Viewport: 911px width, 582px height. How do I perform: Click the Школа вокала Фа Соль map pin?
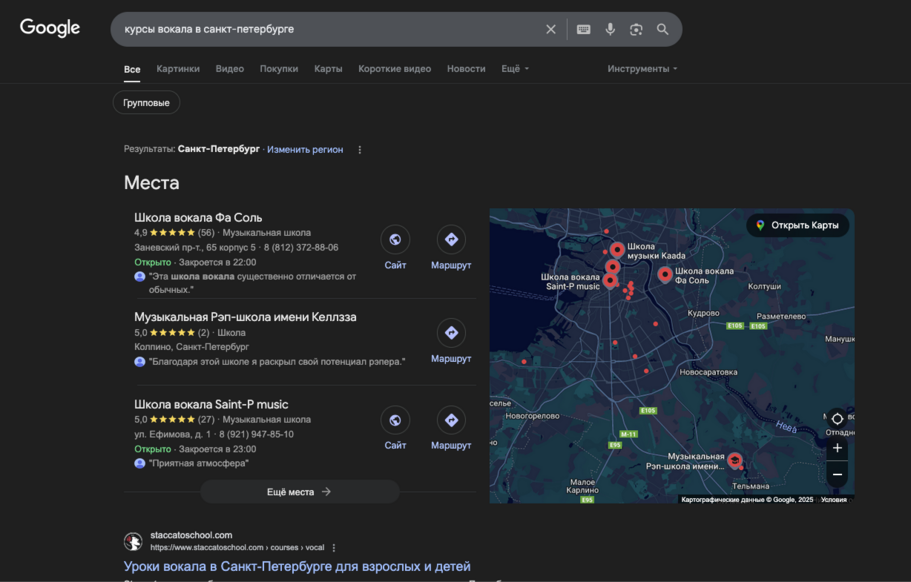665,274
